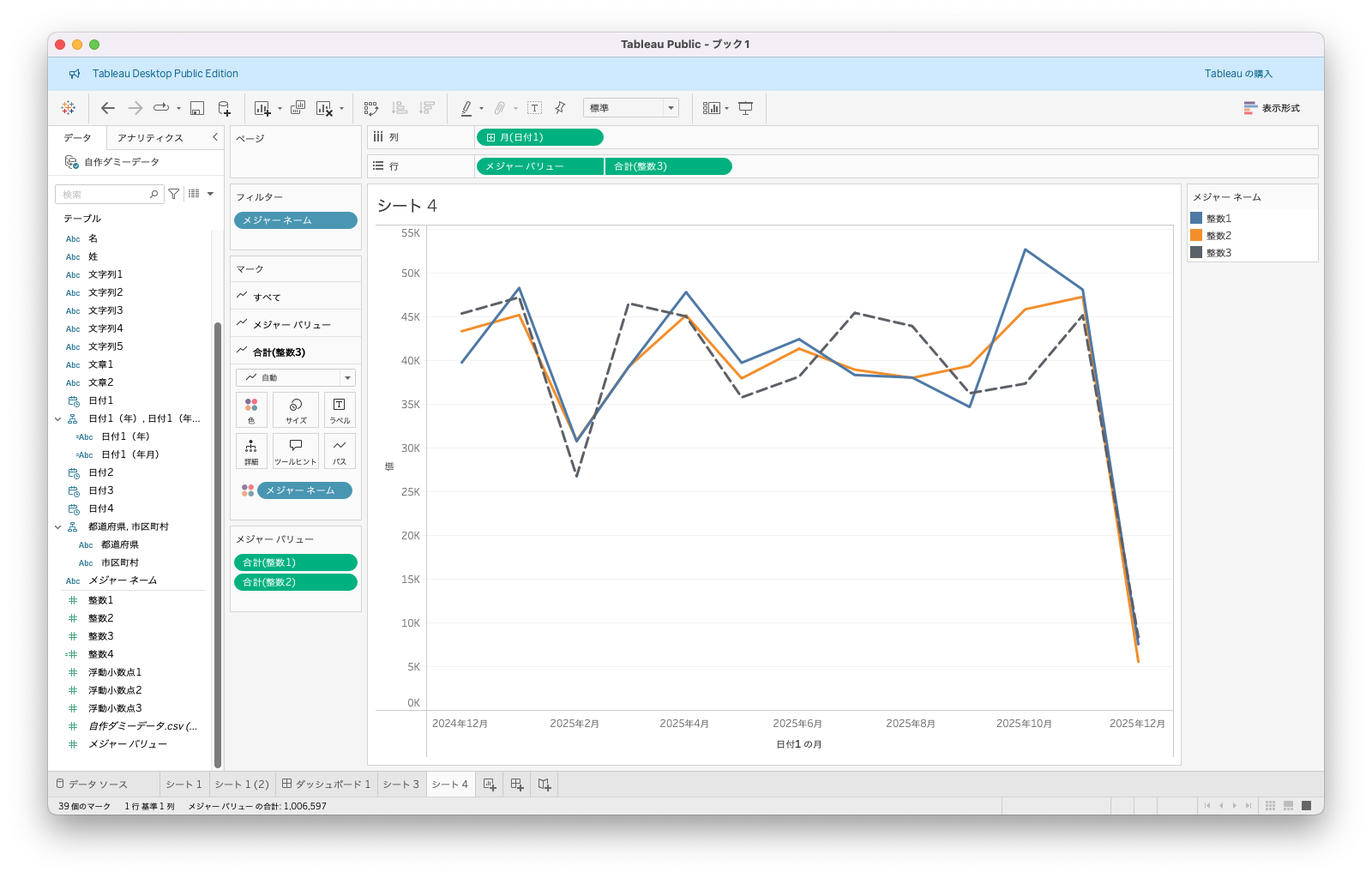This screenshot has width=1372, height=878.
Task: Click the highlight pen tool icon
Action: coord(466,108)
